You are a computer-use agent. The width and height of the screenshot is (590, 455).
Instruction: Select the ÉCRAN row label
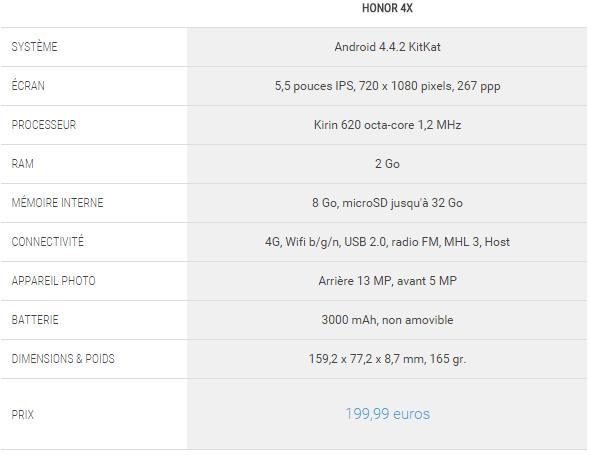tap(28, 85)
